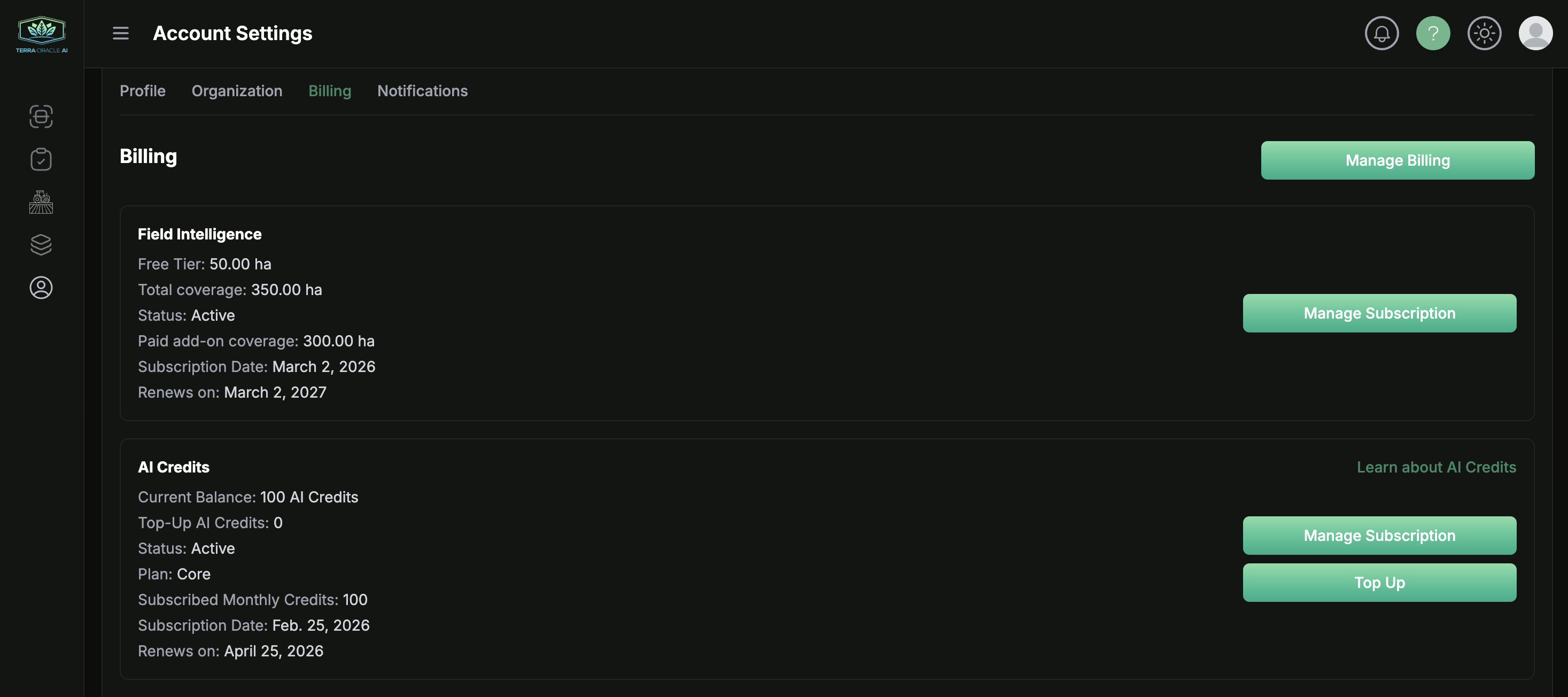Screen dimensions: 1568x697
Task: Switch to the Profile tab
Action: coord(143,91)
